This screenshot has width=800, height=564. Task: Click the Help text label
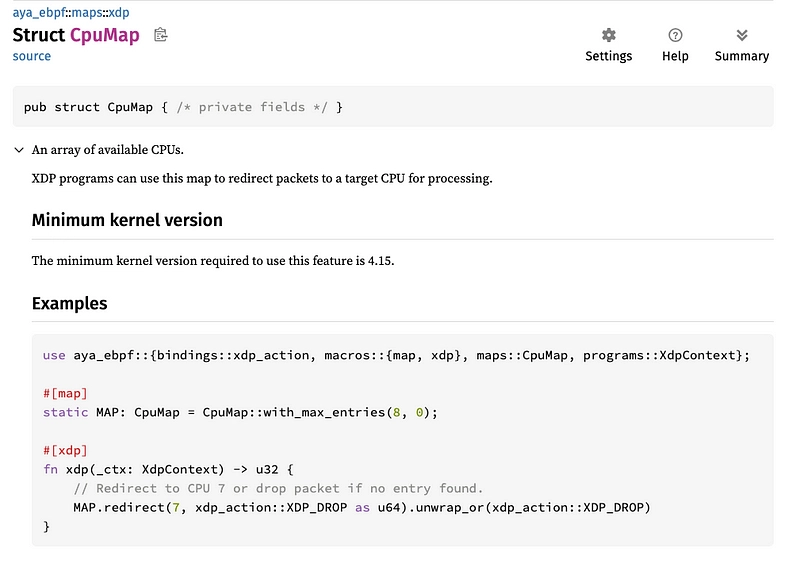click(675, 56)
